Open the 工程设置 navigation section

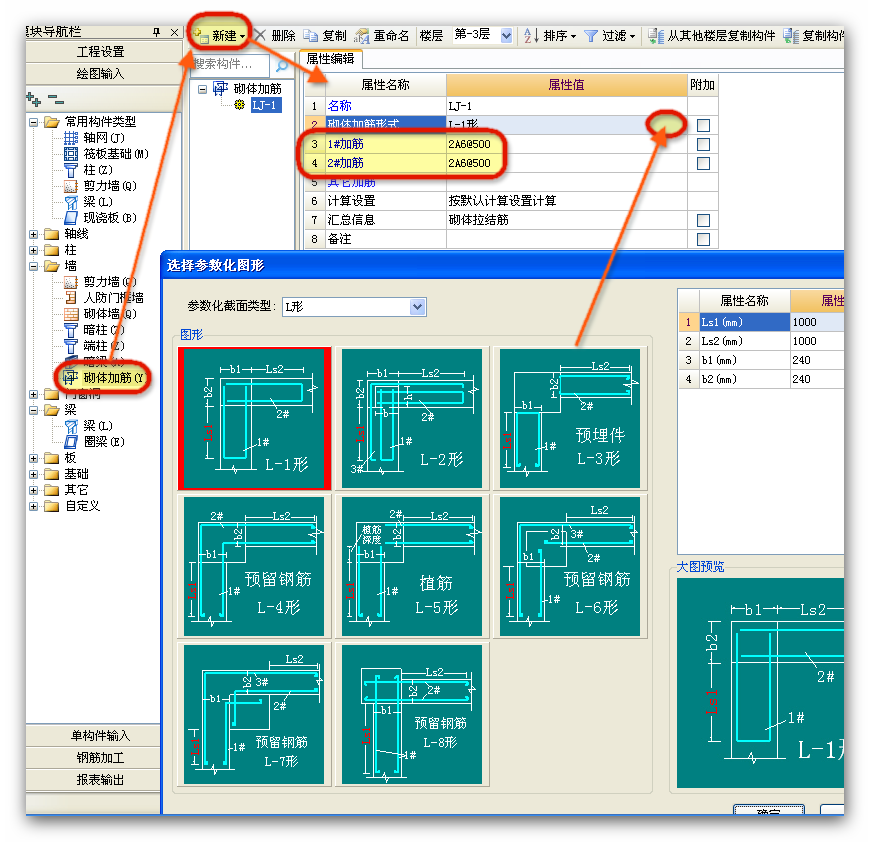click(100, 52)
